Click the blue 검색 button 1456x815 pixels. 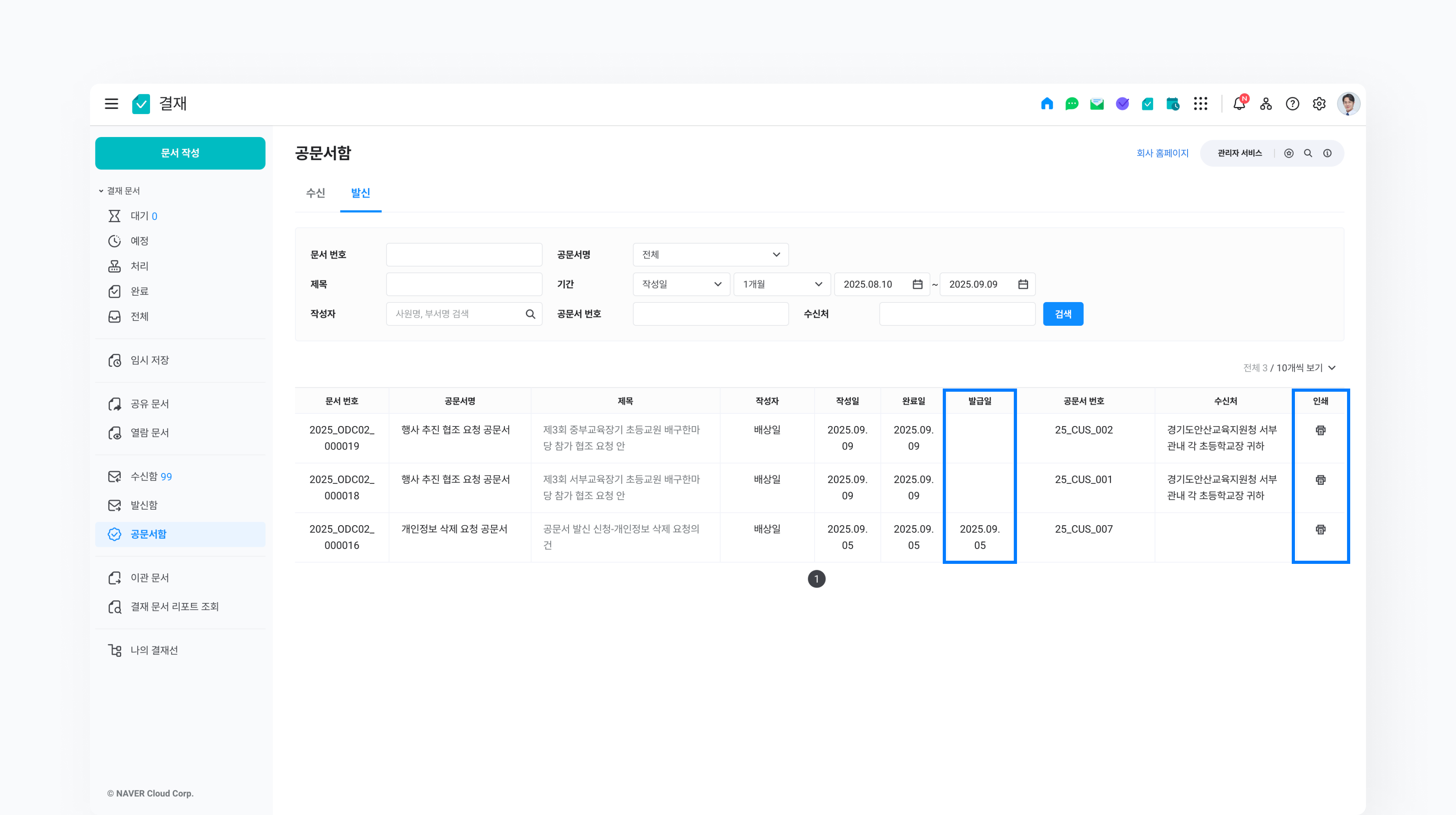tap(1063, 314)
